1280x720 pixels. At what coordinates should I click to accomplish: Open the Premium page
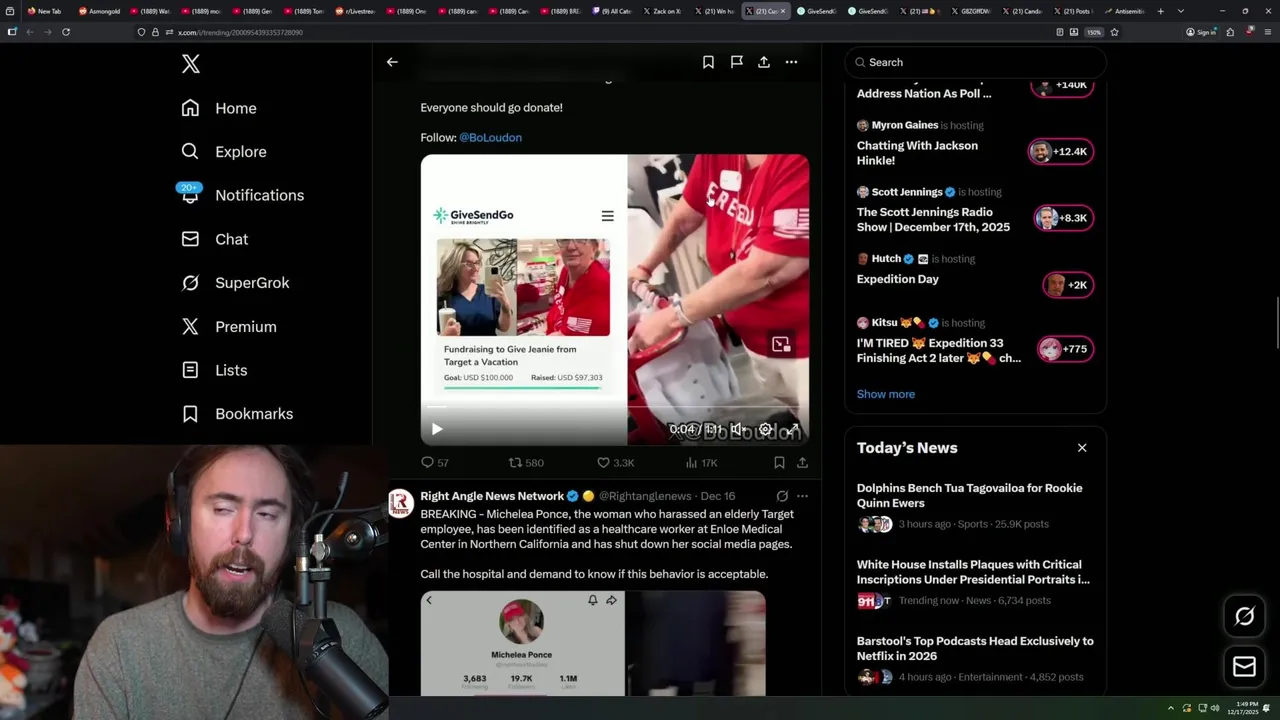229,327
